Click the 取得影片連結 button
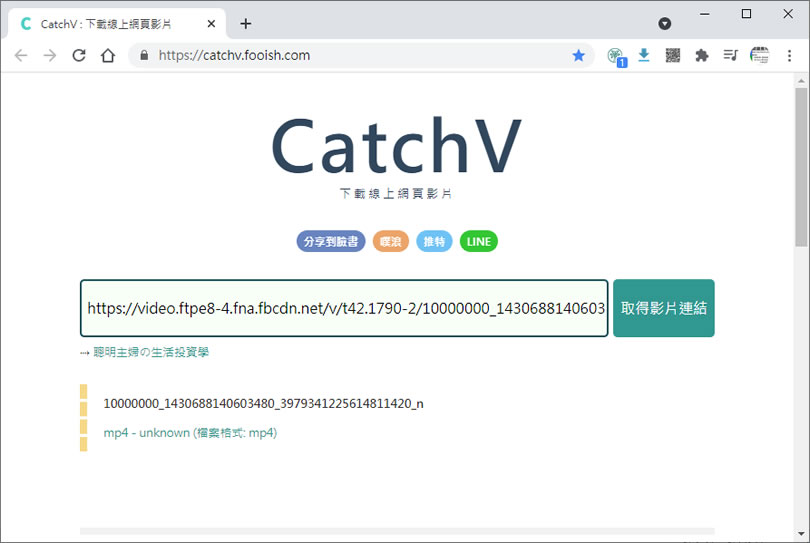The height and width of the screenshot is (543, 810). coord(664,308)
